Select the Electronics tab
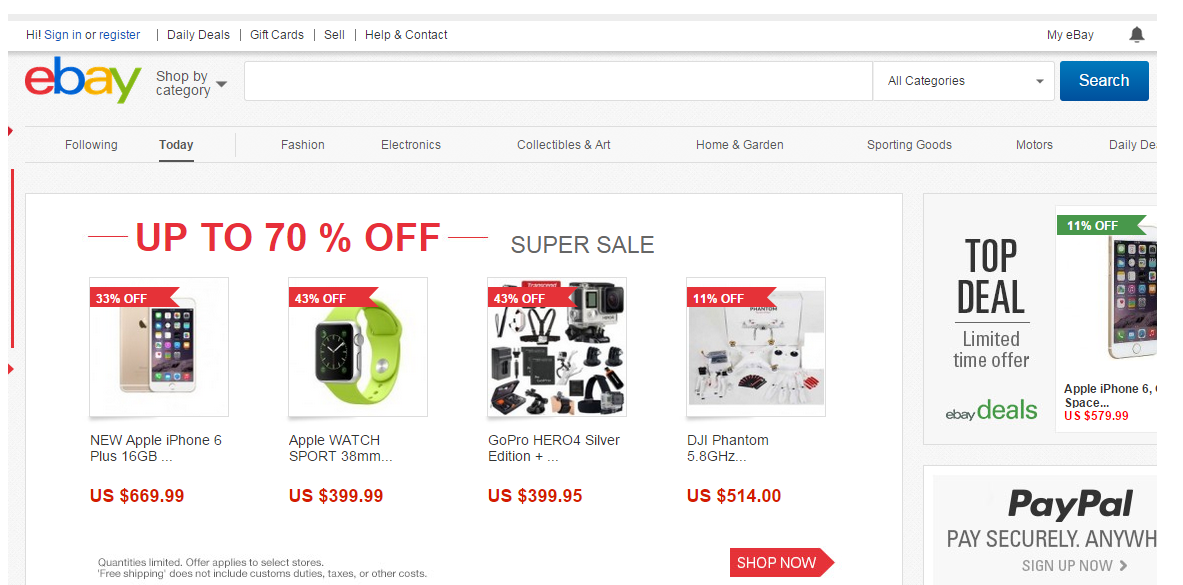The width and height of the screenshot is (1183, 585). [411, 145]
